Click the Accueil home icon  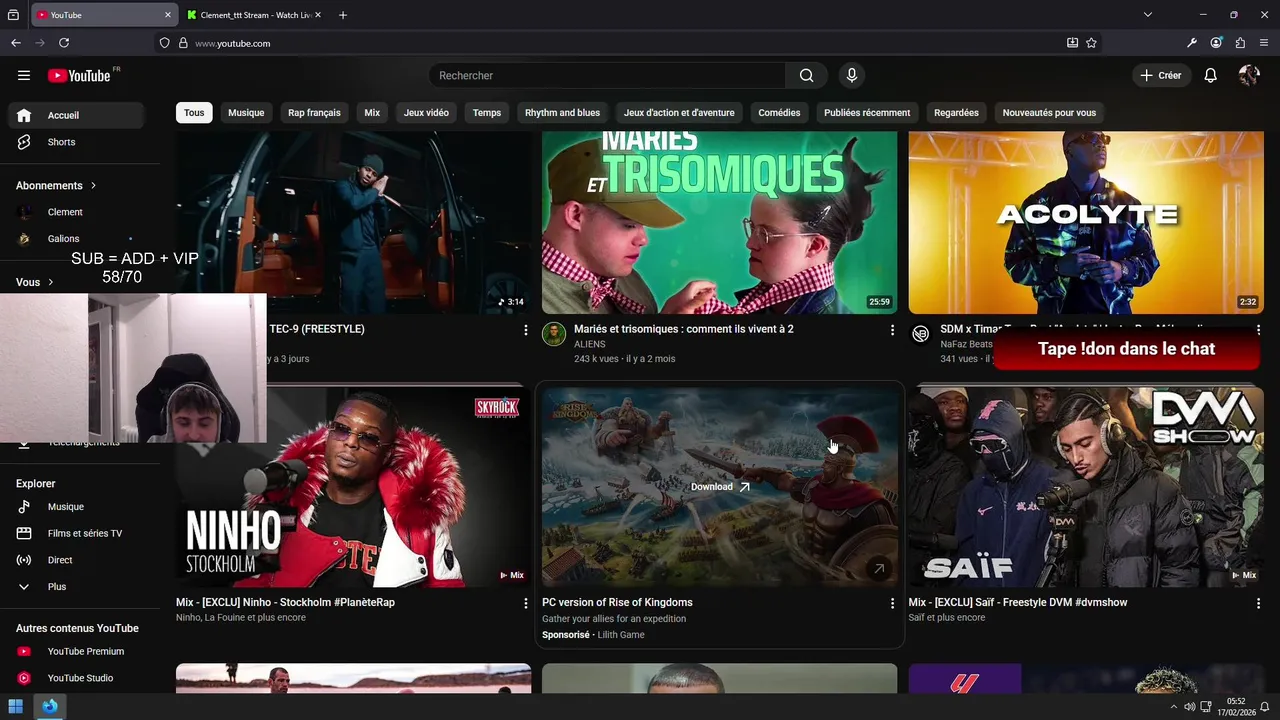24,115
